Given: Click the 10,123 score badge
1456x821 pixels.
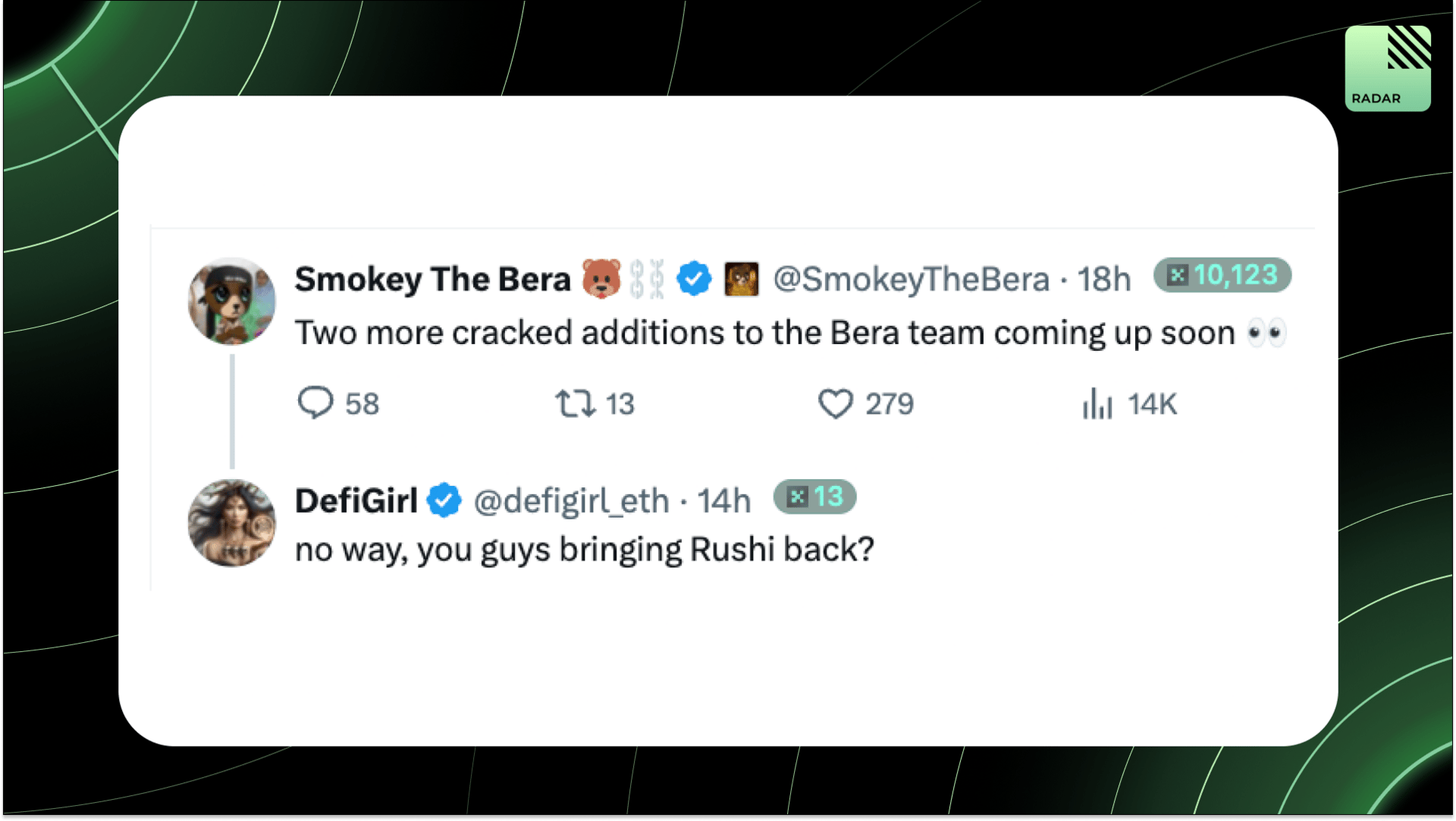Looking at the screenshot, I should [x=1222, y=275].
